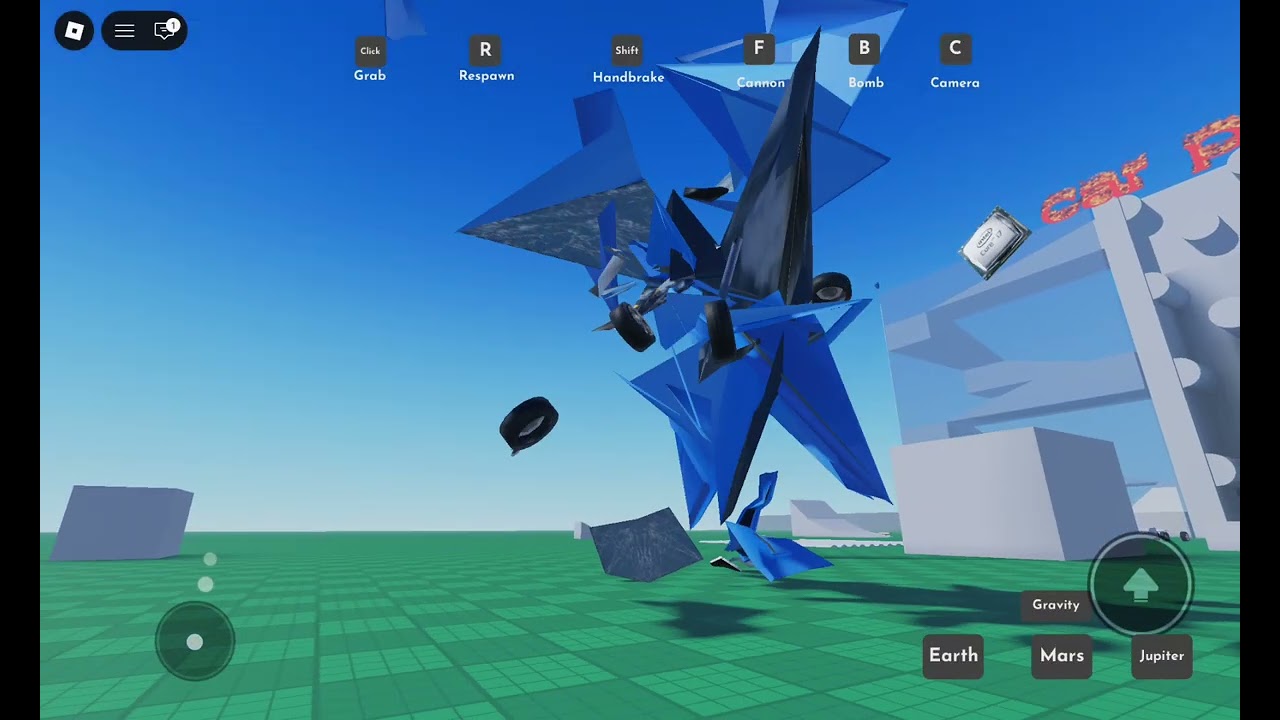Click the Handbrake label text
Screen dimensions: 1280x720
(x=628, y=77)
